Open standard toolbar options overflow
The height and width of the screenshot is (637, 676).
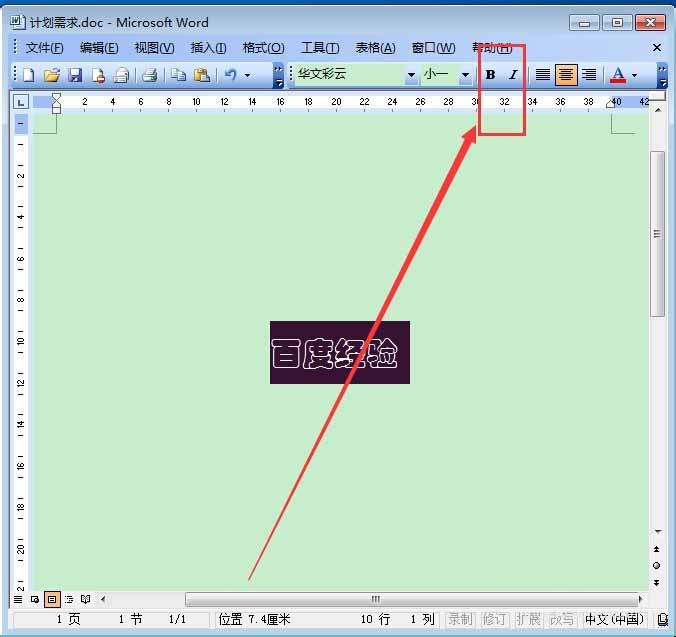279,76
